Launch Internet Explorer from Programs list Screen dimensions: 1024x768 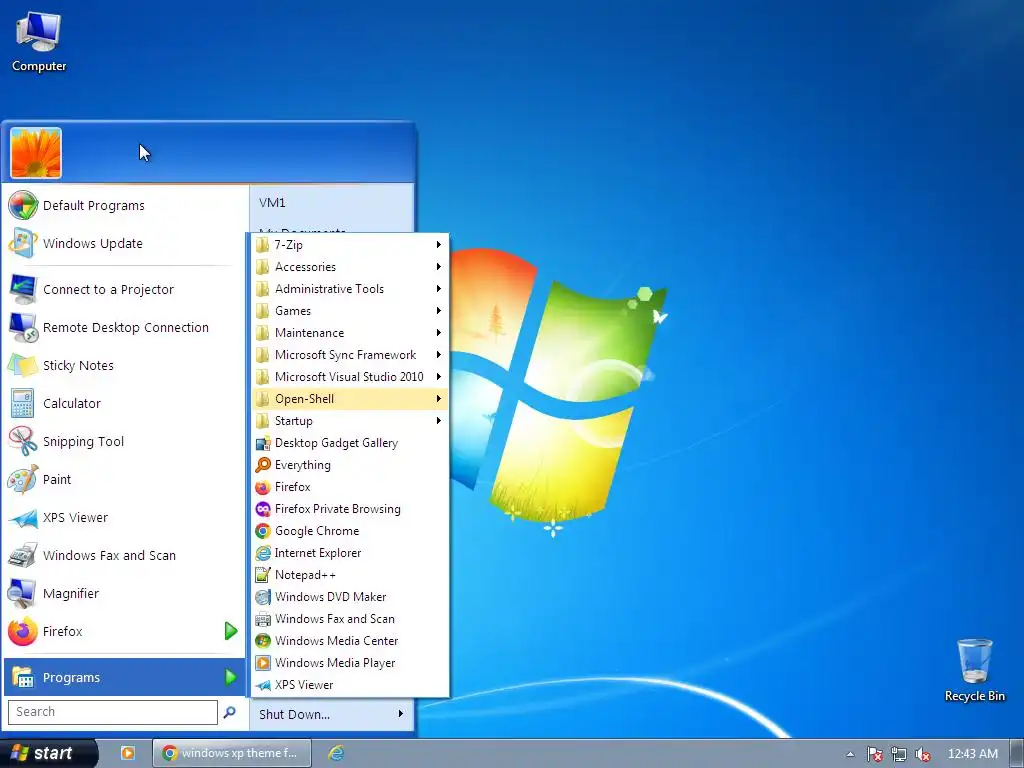coord(350,553)
